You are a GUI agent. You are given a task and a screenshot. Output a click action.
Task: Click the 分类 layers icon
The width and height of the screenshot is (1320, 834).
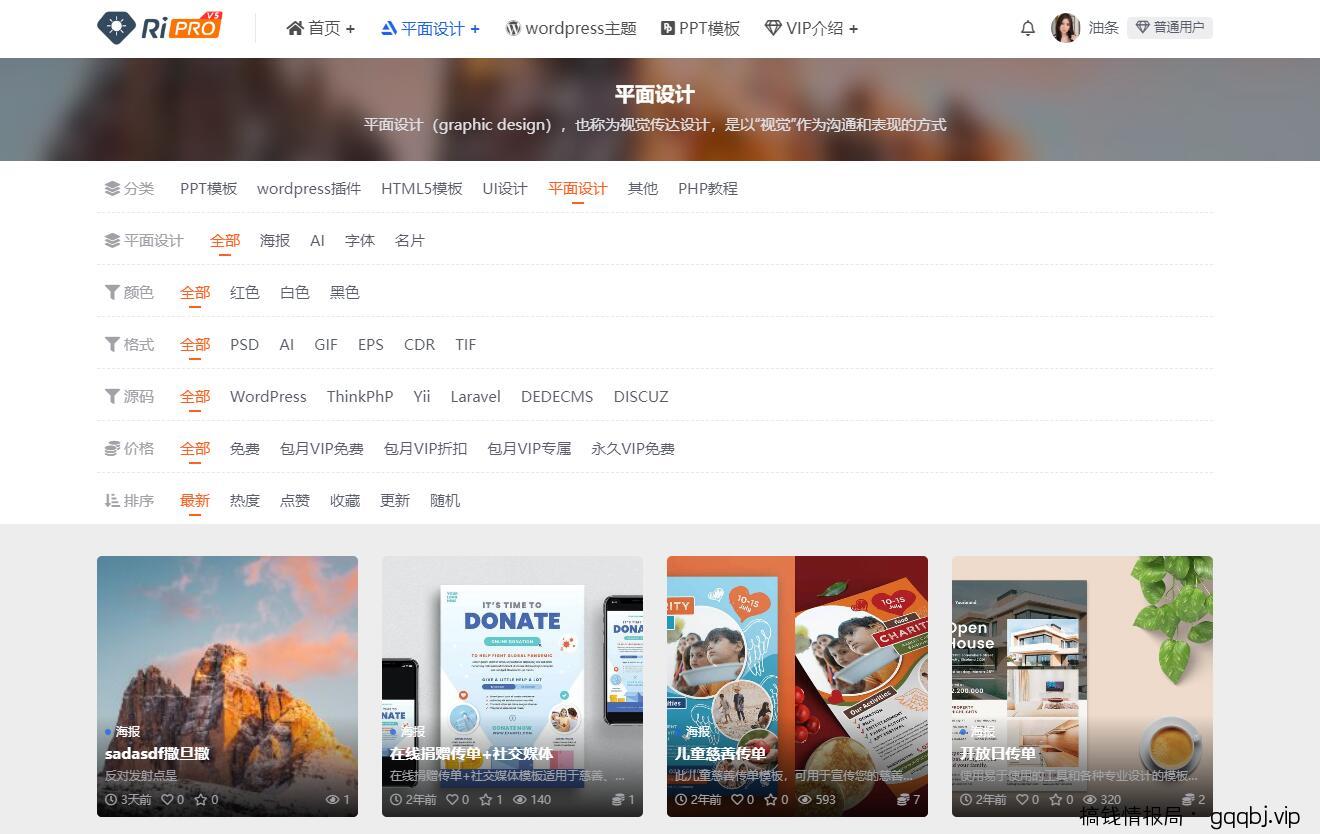pyautogui.click(x=112, y=188)
